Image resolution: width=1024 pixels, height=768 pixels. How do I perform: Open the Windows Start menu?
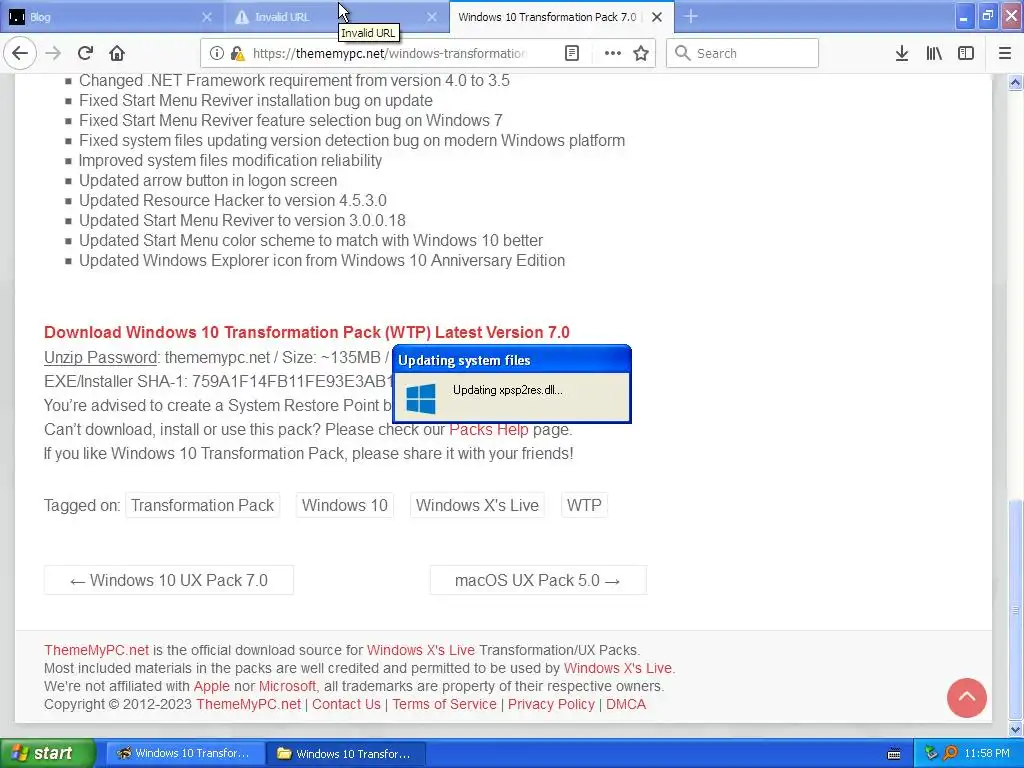[x=48, y=754]
